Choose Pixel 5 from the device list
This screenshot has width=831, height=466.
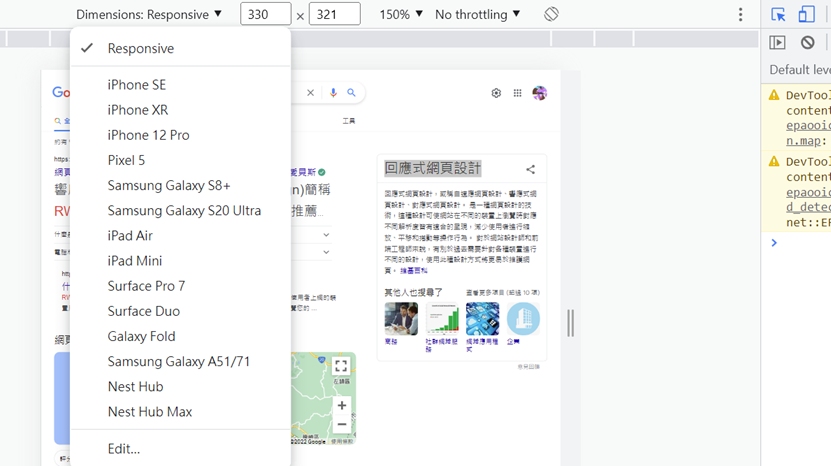click(180, 160)
